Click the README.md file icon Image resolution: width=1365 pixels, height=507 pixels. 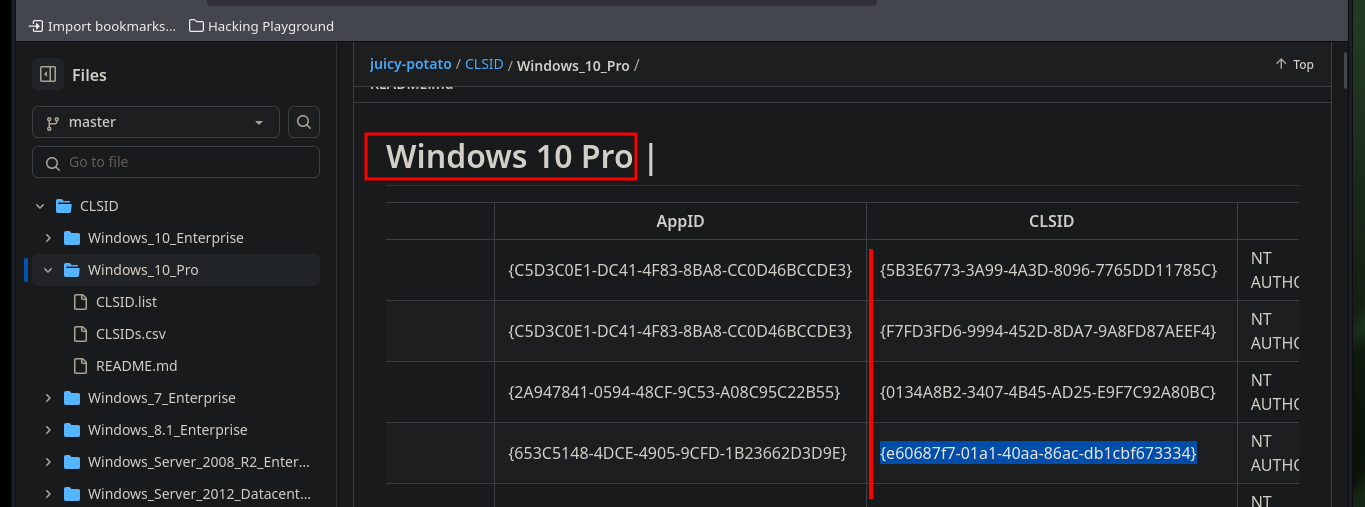(x=80, y=366)
